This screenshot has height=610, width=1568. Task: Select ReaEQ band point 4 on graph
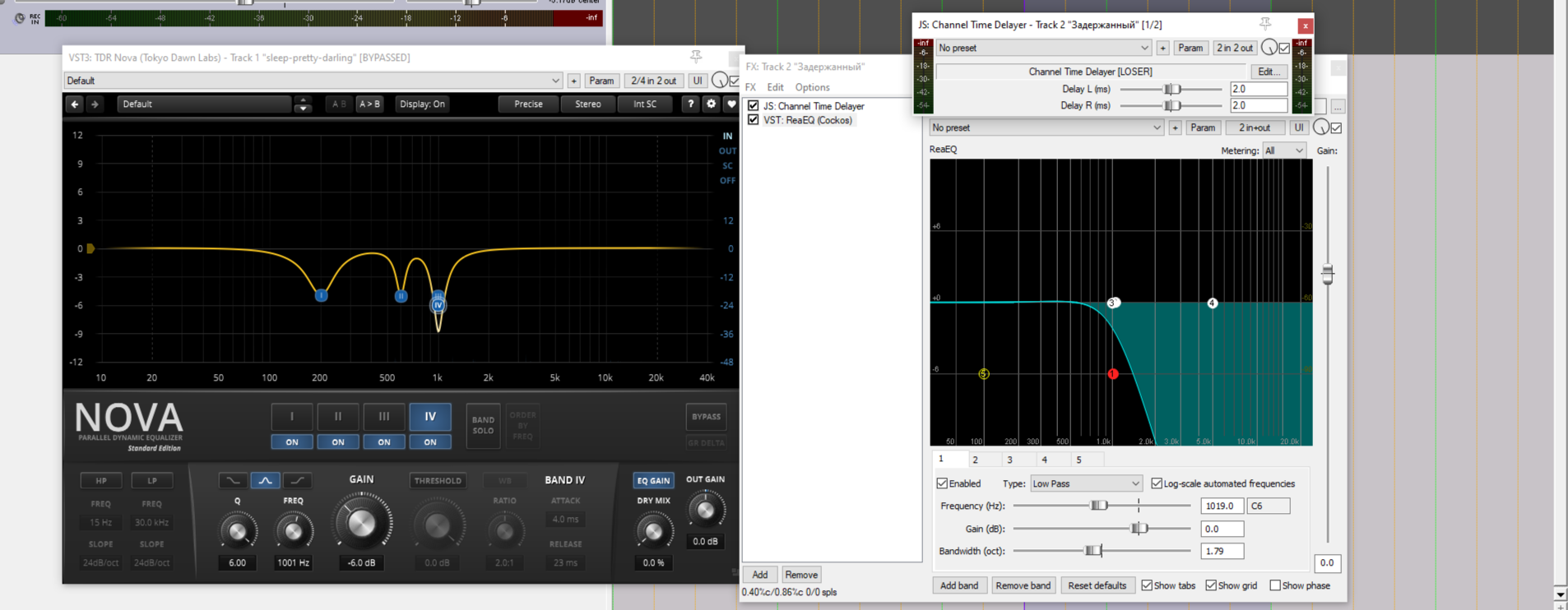tap(1212, 303)
